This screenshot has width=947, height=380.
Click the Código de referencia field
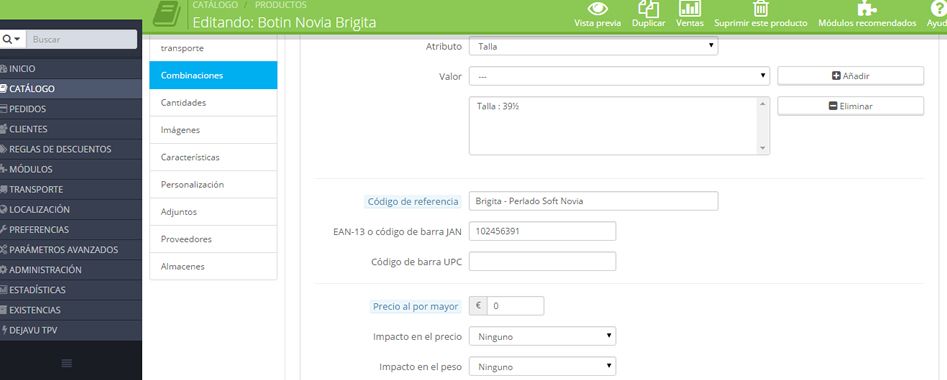point(593,201)
